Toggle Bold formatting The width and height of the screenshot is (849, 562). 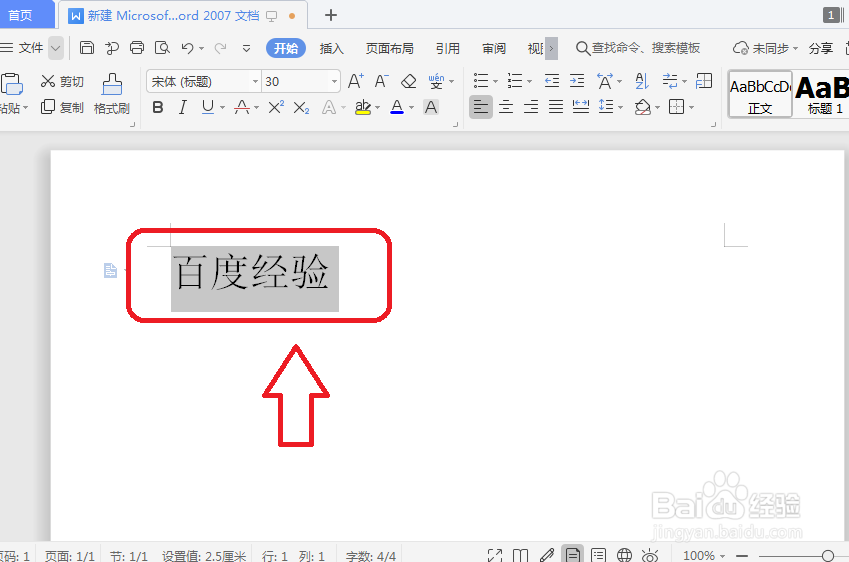[x=158, y=107]
